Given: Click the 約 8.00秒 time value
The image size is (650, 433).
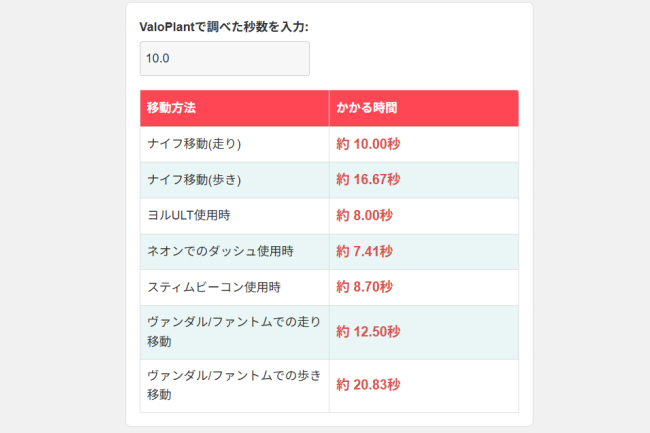Looking at the screenshot, I should tap(364, 215).
